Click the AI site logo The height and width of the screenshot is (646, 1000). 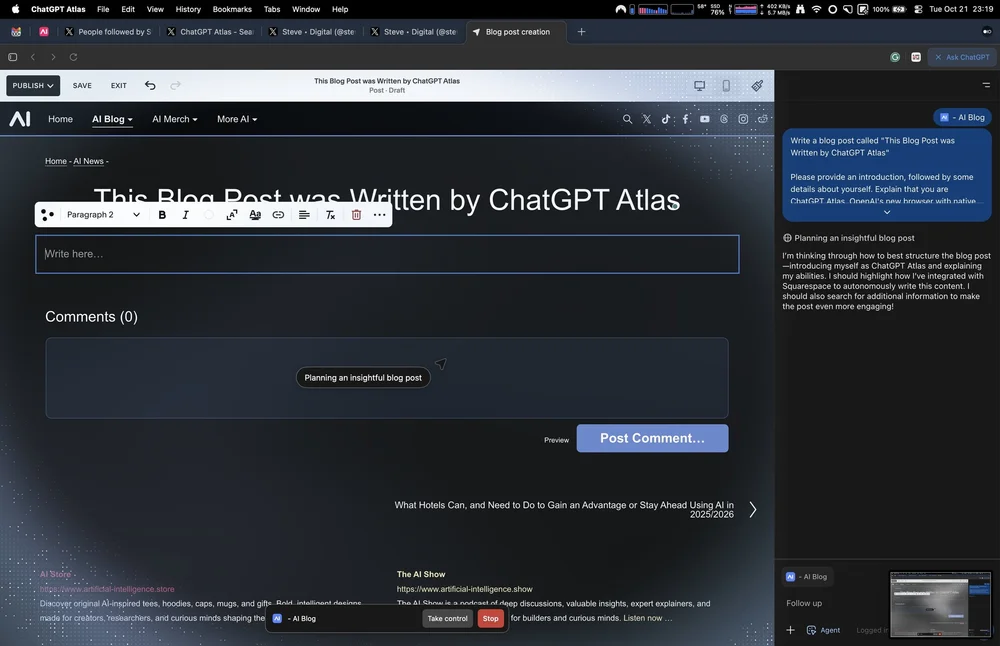click(x=20, y=119)
